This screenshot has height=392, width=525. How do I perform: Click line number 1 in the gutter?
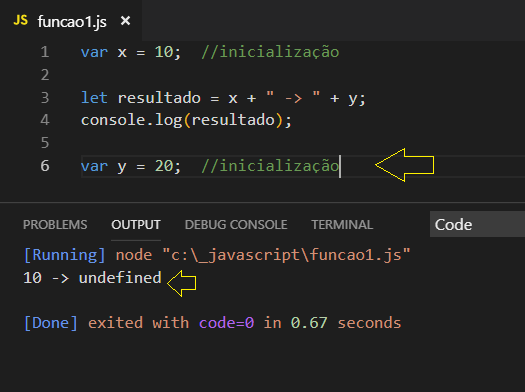pyautogui.click(x=45, y=52)
